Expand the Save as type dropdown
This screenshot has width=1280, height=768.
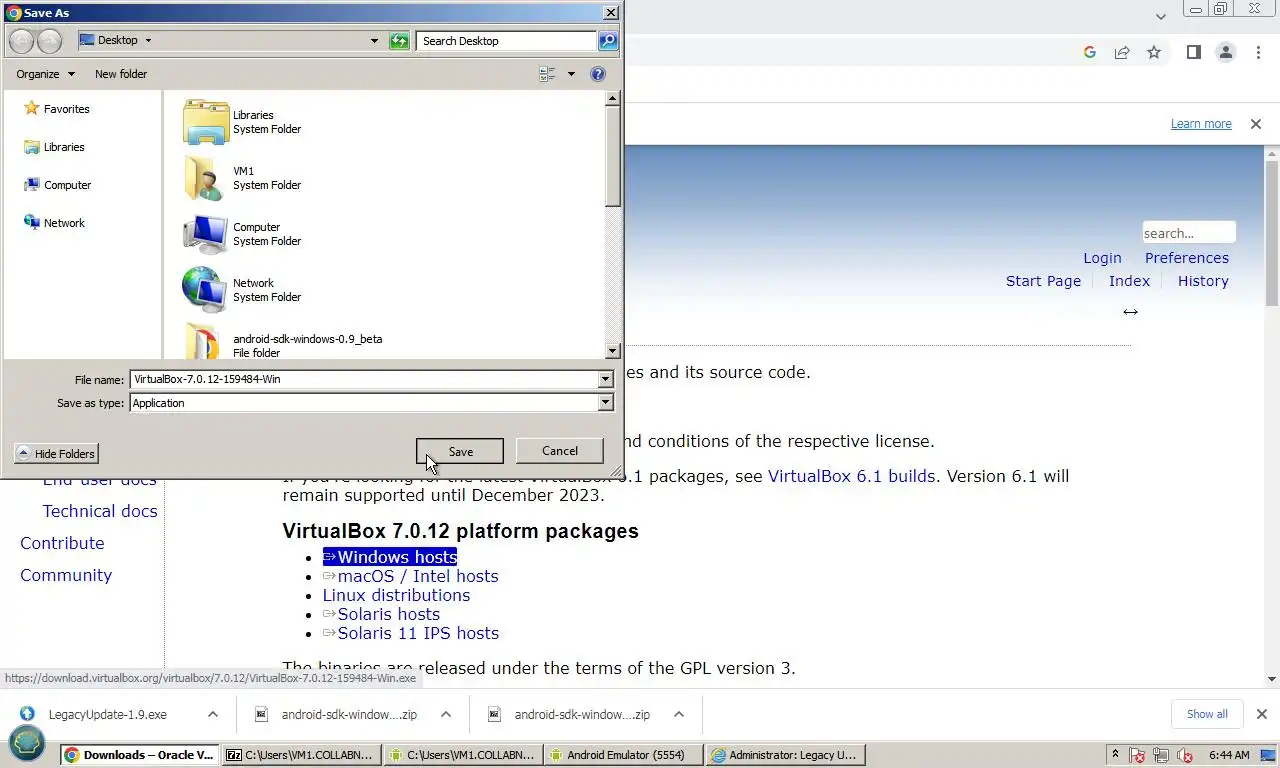(x=605, y=403)
